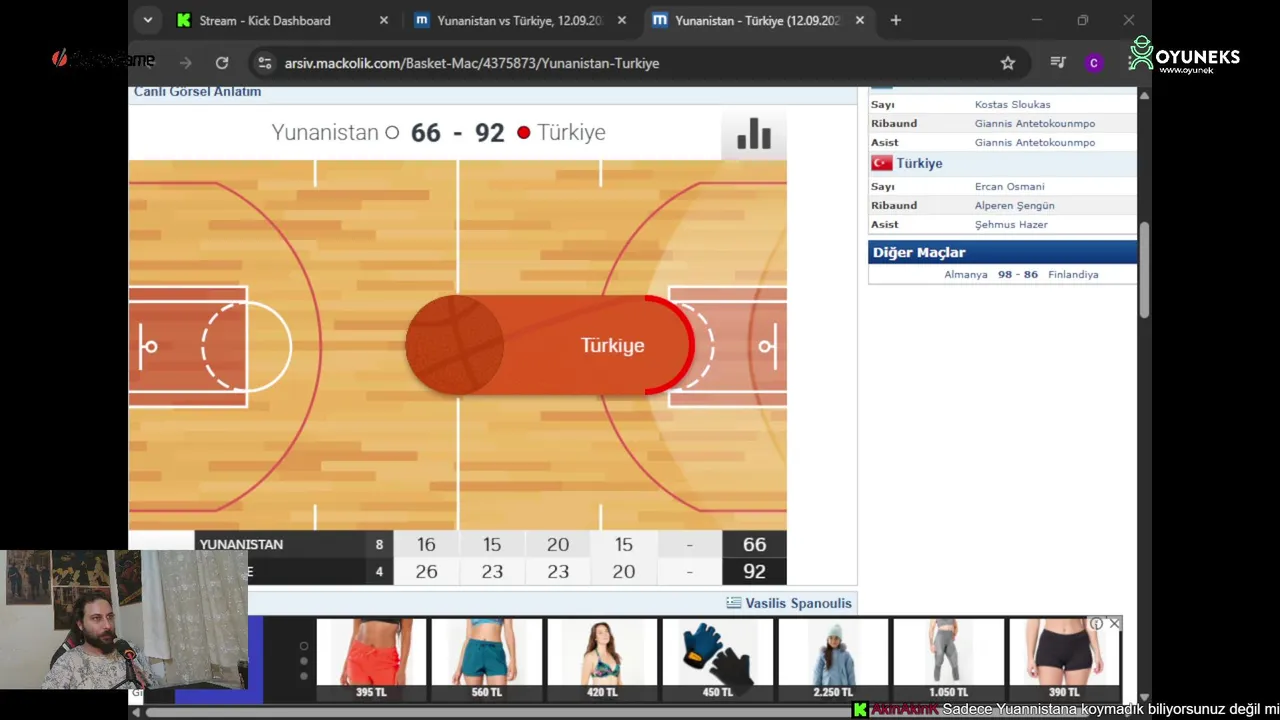The width and height of the screenshot is (1280, 720).
Task: Open the 1.050 TL leggings ad
Action: point(949,658)
